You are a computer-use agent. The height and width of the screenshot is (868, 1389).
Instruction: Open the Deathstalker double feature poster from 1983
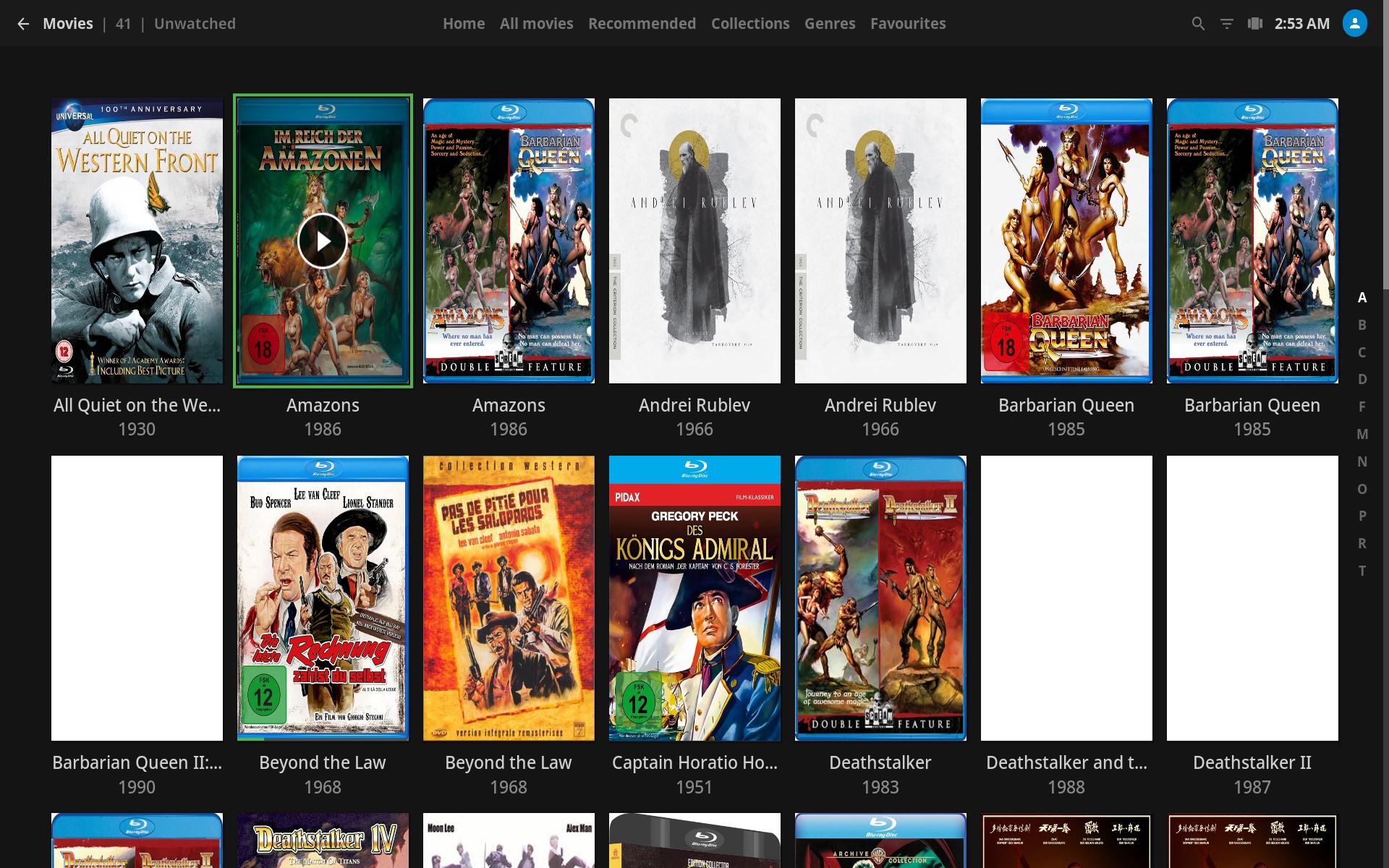coord(880,598)
